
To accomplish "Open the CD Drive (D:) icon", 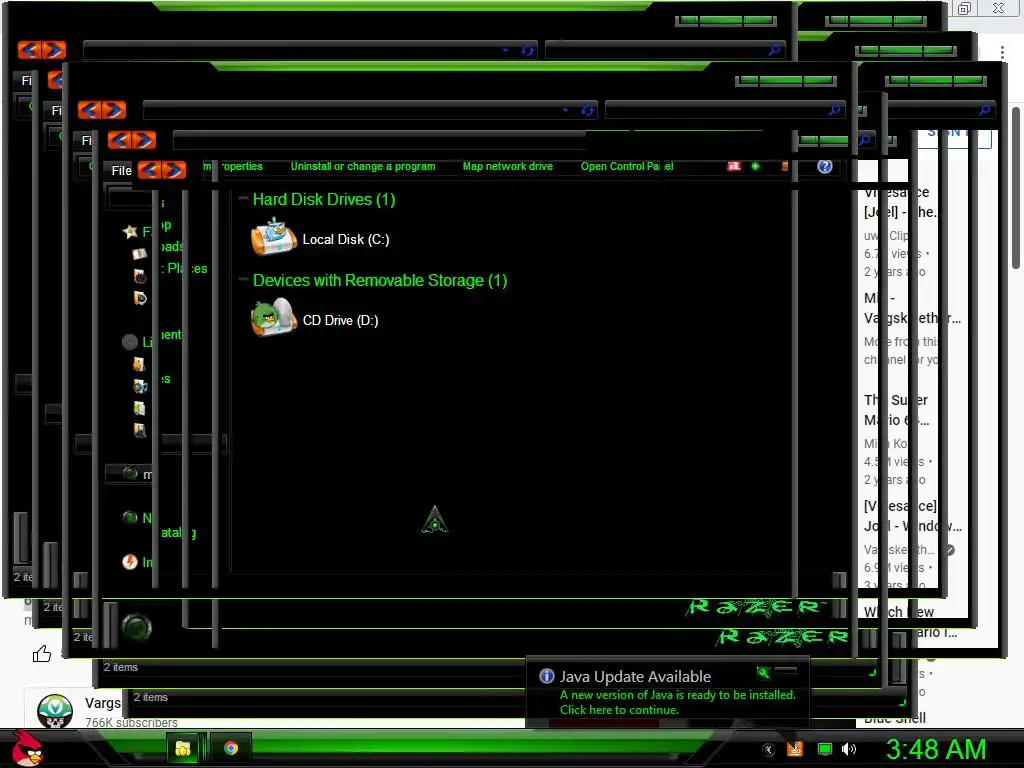I will [274, 318].
